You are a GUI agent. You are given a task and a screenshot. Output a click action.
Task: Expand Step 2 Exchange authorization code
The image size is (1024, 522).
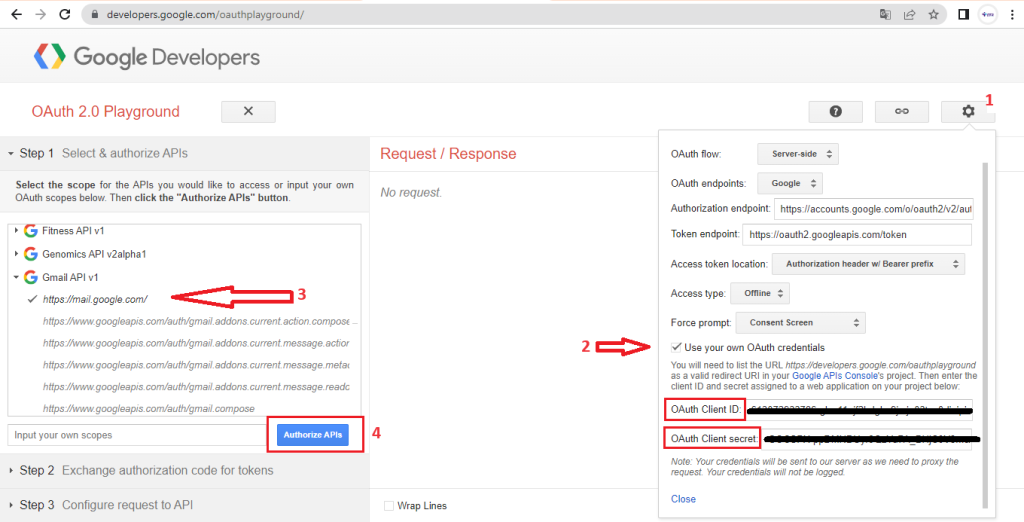click(185, 470)
